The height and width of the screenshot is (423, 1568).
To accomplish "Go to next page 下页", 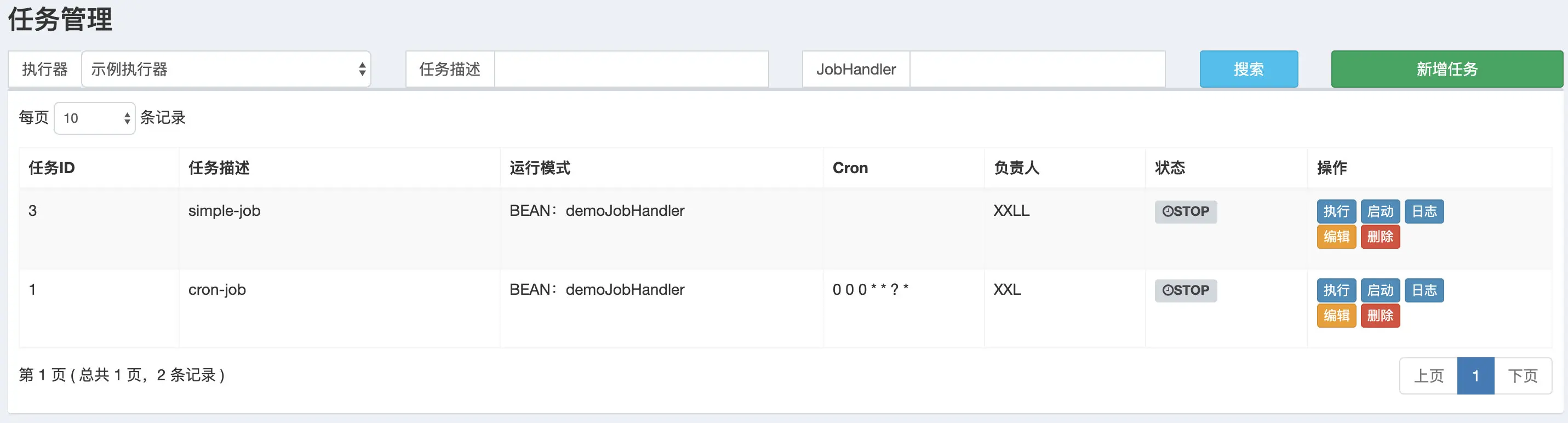I will tap(1523, 375).
